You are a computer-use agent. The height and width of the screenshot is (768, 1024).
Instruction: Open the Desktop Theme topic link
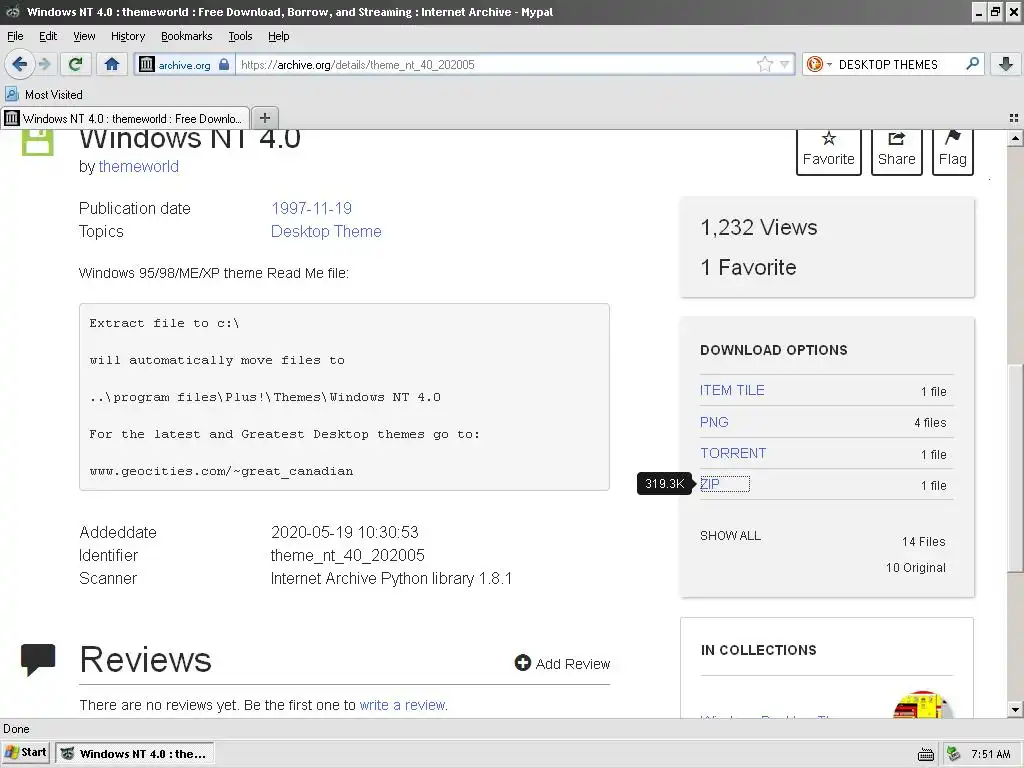(326, 231)
